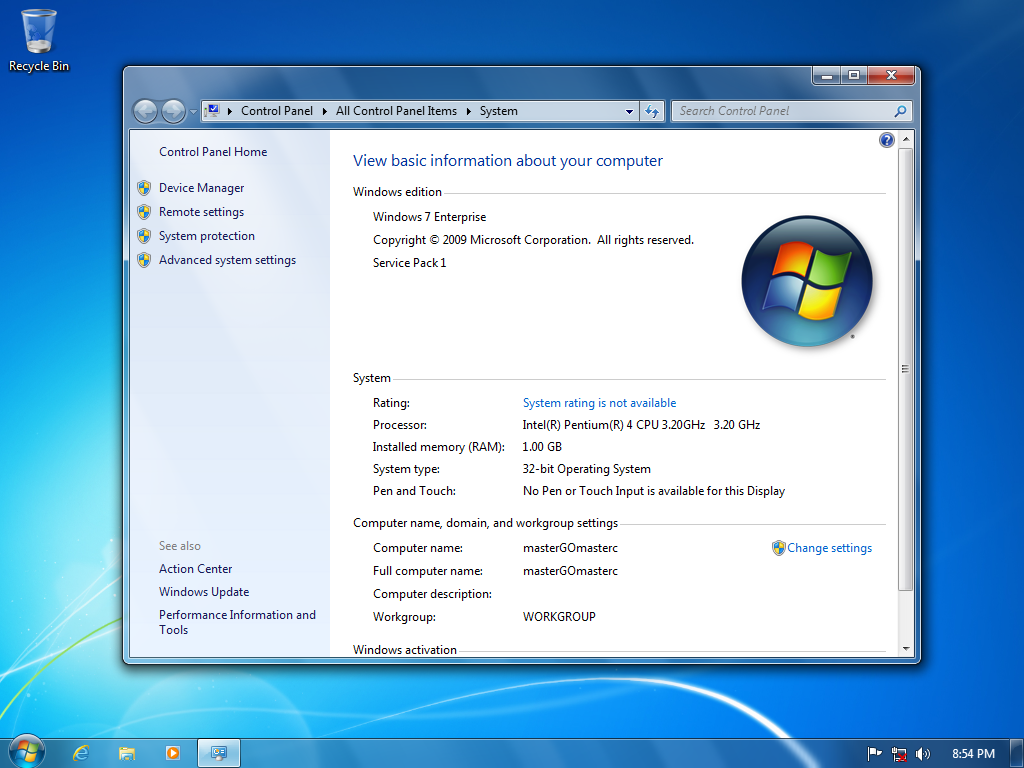Viewport: 1024px width, 768px height.
Task: Open the volume icon in system tray
Action: (922, 753)
